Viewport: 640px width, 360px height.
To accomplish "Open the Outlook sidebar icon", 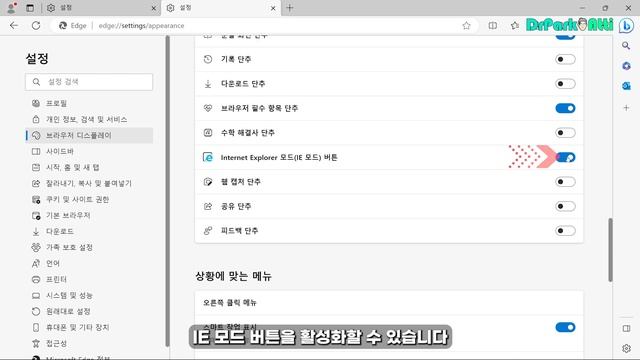I will pos(626,86).
